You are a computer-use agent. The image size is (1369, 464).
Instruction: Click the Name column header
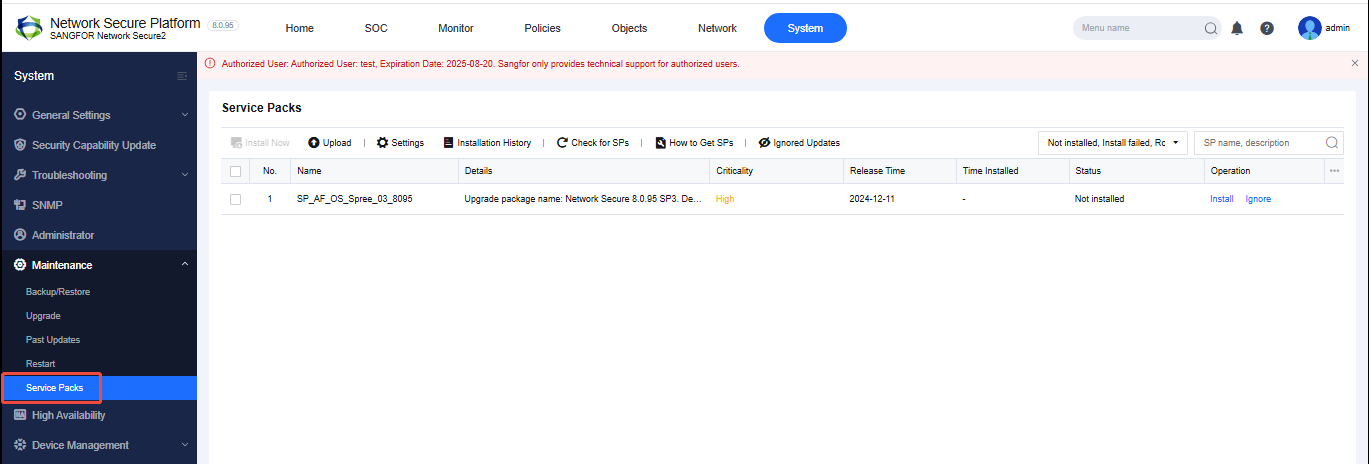click(309, 171)
